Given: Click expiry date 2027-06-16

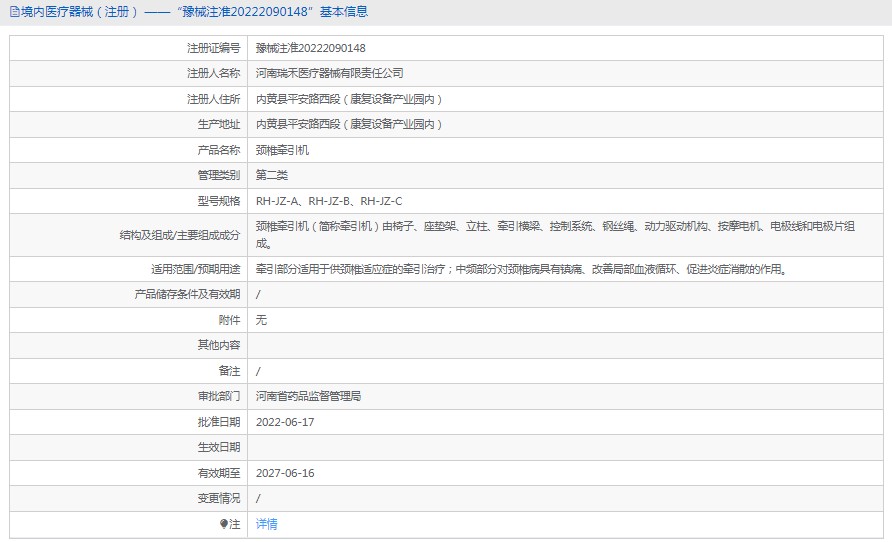Looking at the screenshot, I should (x=285, y=473).
